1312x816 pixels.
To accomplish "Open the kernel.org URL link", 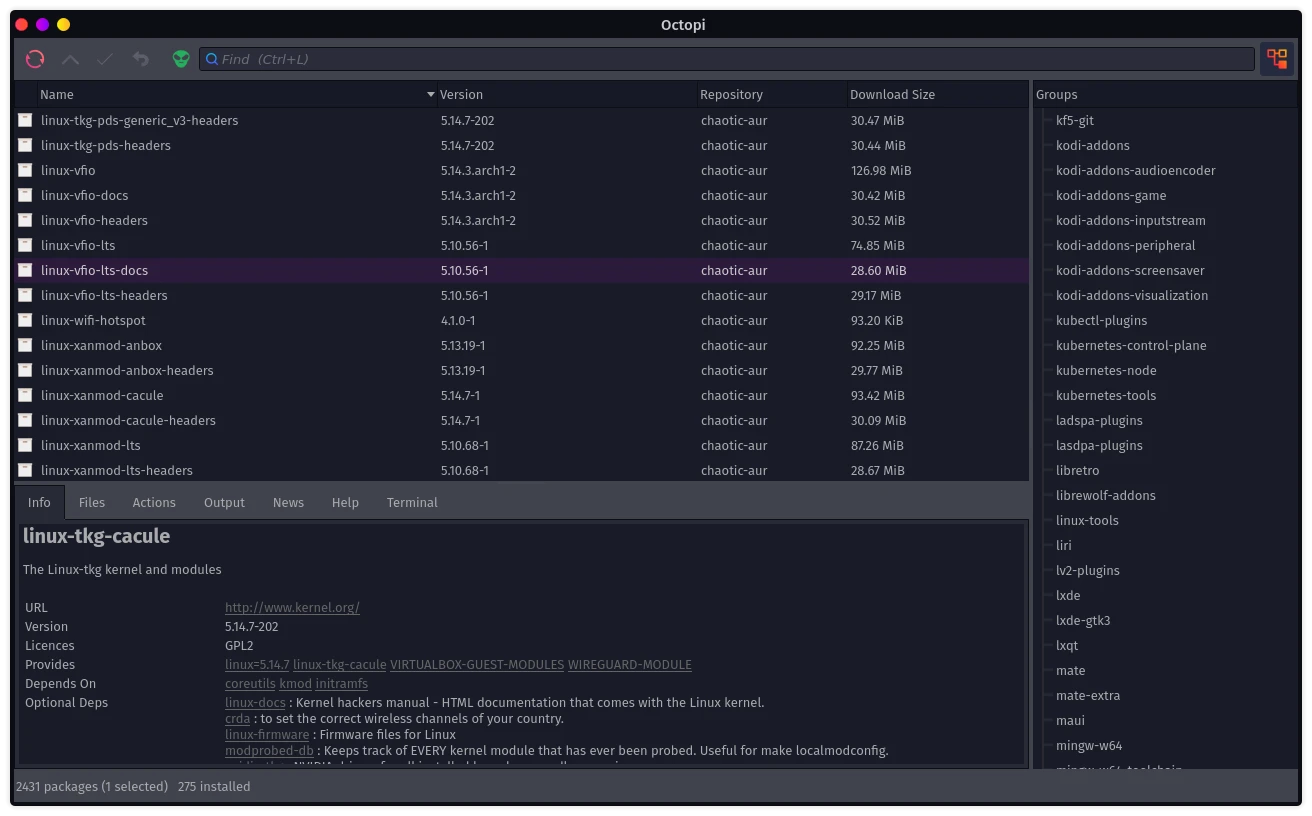I will coord(292,608).
